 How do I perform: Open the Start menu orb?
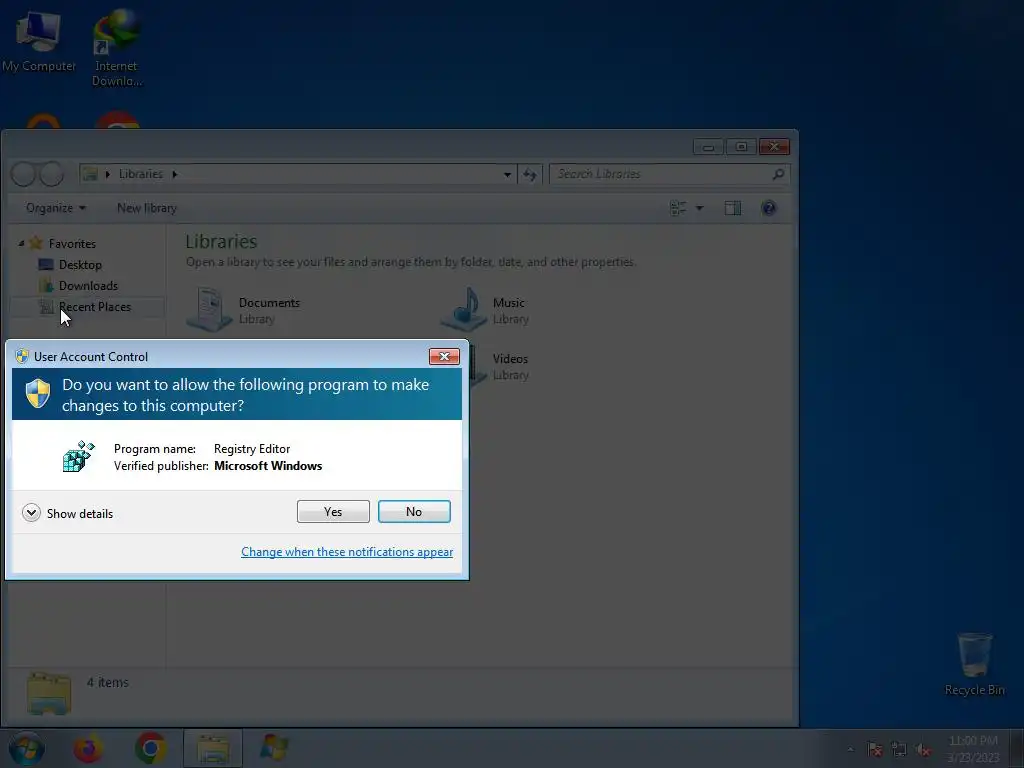coord(26,748)
